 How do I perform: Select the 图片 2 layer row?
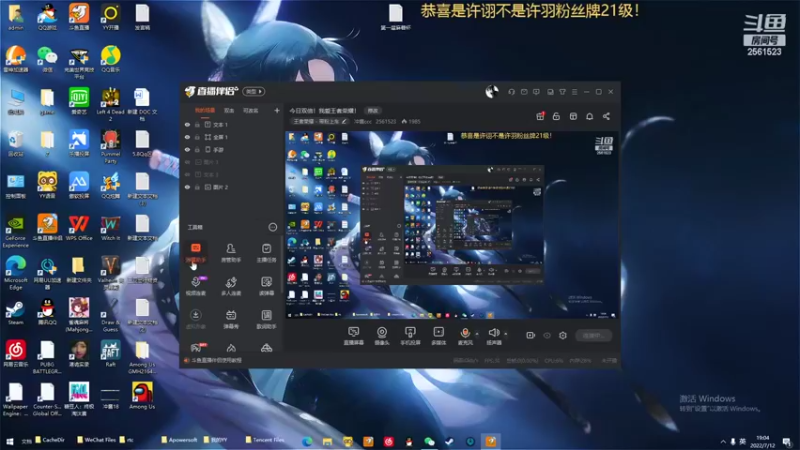click(232, 187)
